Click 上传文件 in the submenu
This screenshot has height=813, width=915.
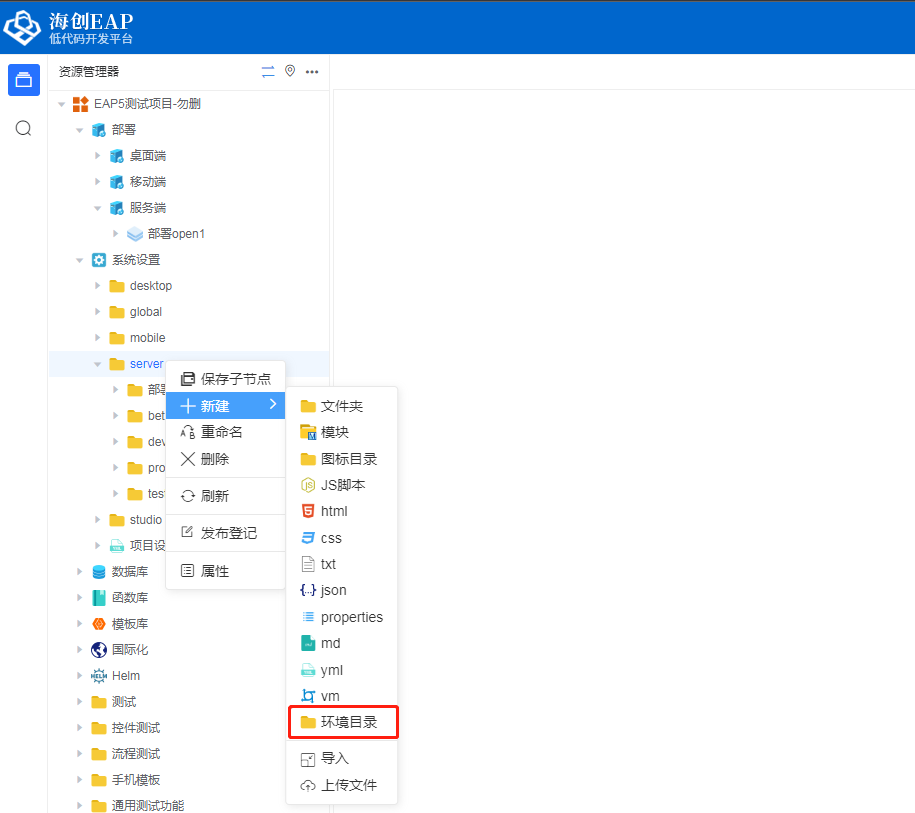[348, 785]
